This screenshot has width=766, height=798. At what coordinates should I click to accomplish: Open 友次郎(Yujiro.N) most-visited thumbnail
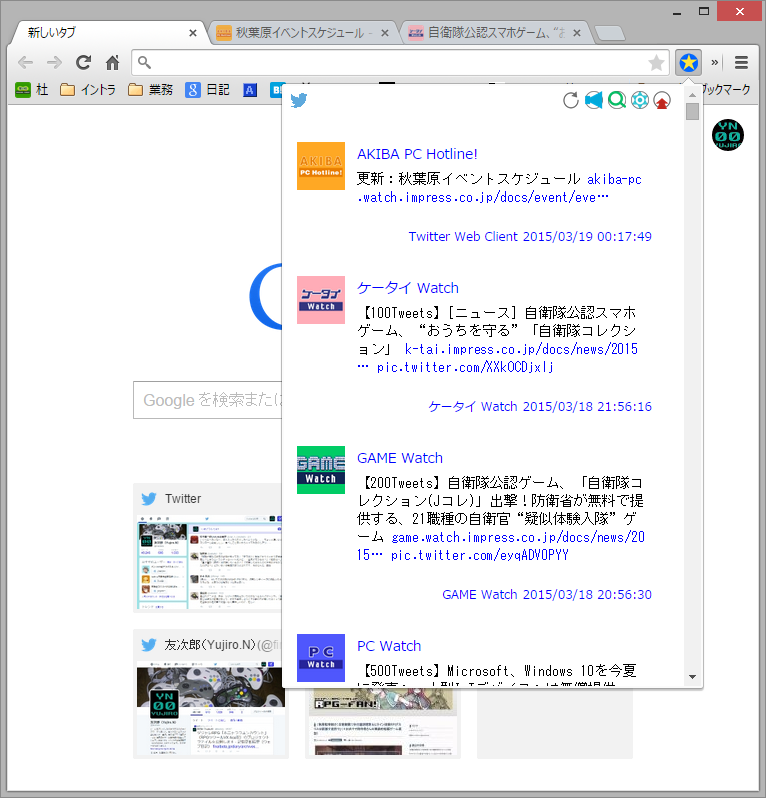(x=211, y=694)
